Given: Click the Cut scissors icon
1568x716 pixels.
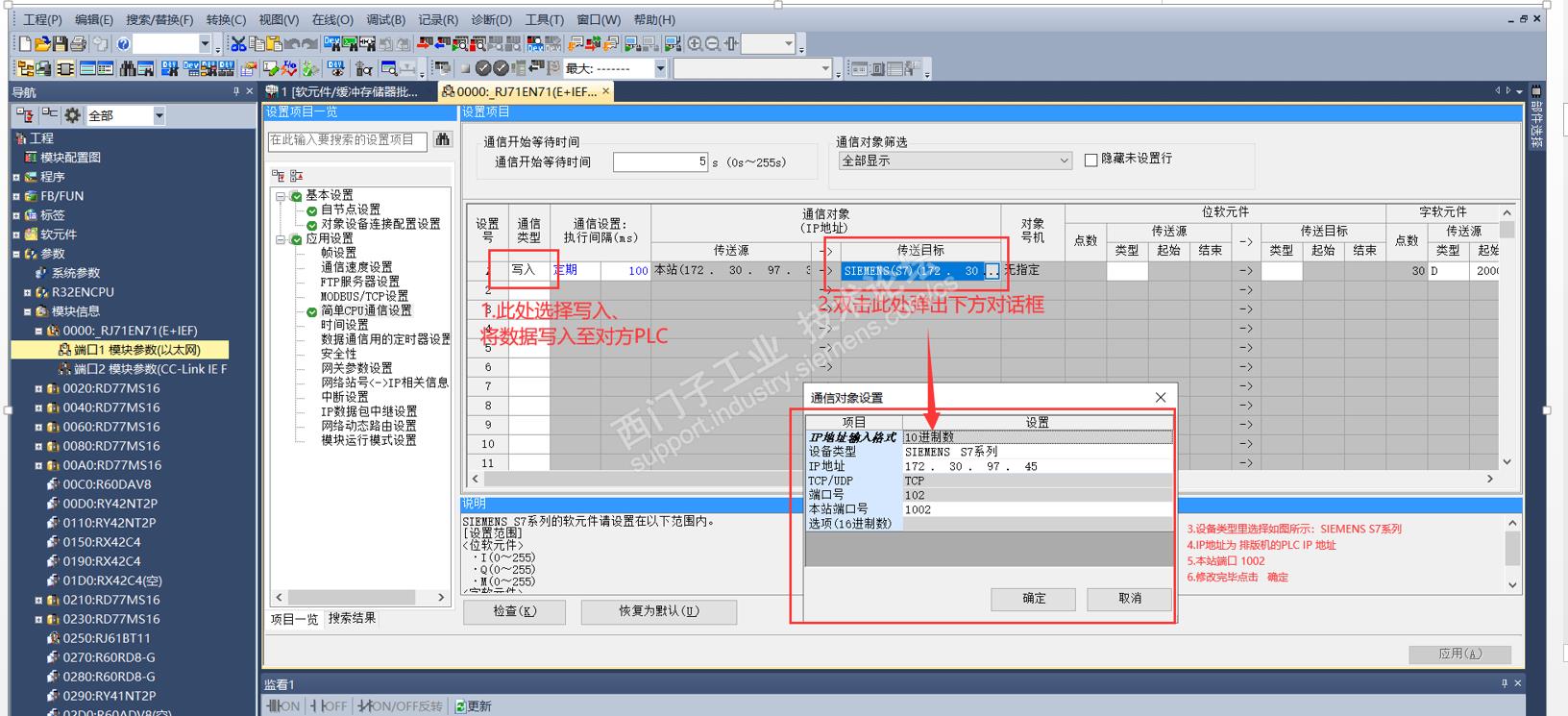Looking at the screenshot, I should (x=238, y=44).
